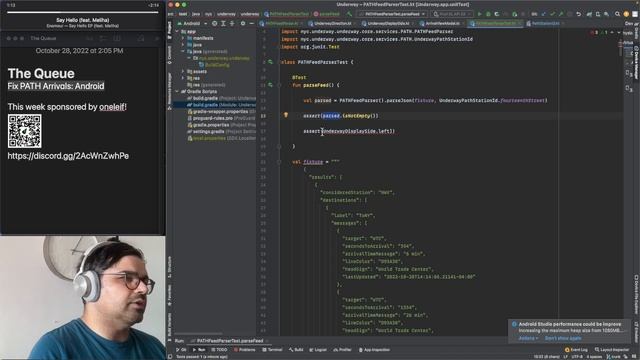The height and width of the screenshot is (360, 640).
Task: Click the oneleif sponsor link
Action: coord(112,107)
